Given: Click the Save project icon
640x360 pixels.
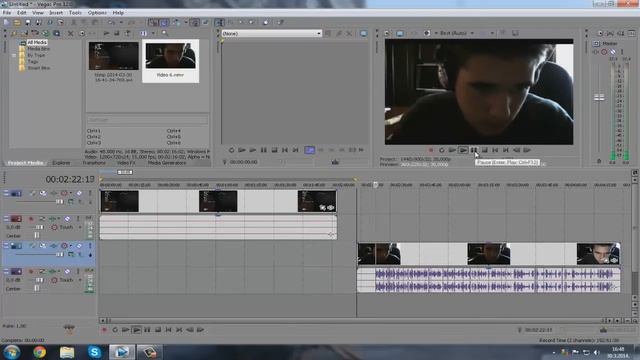Looking at the screenshot, I should pos(28,22).
